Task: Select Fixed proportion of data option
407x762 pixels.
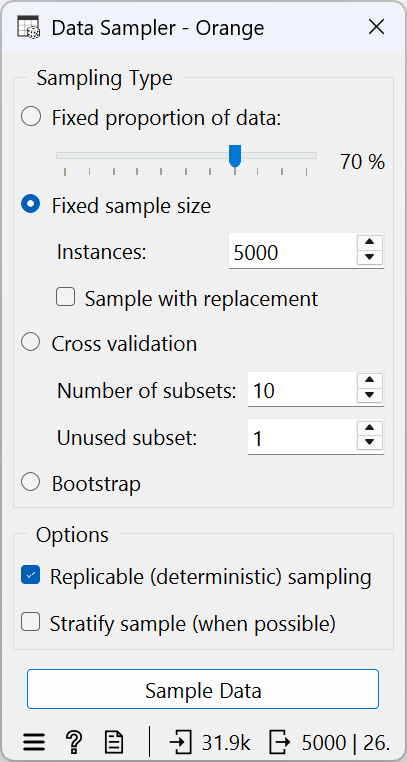Action: click(31, 117)
